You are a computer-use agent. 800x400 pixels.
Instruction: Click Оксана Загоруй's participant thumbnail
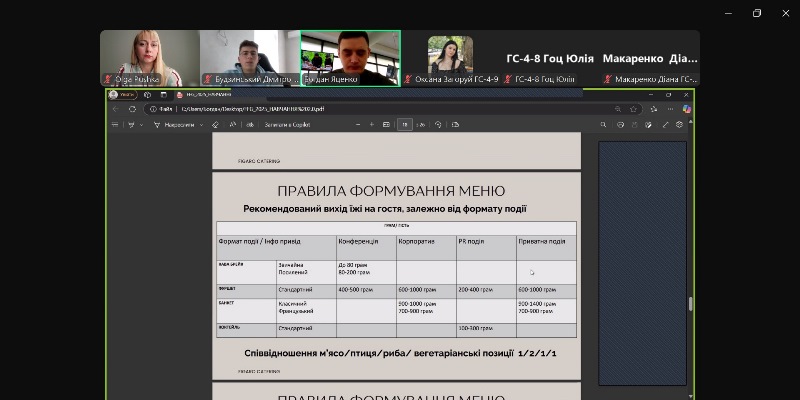coord(450,58)
